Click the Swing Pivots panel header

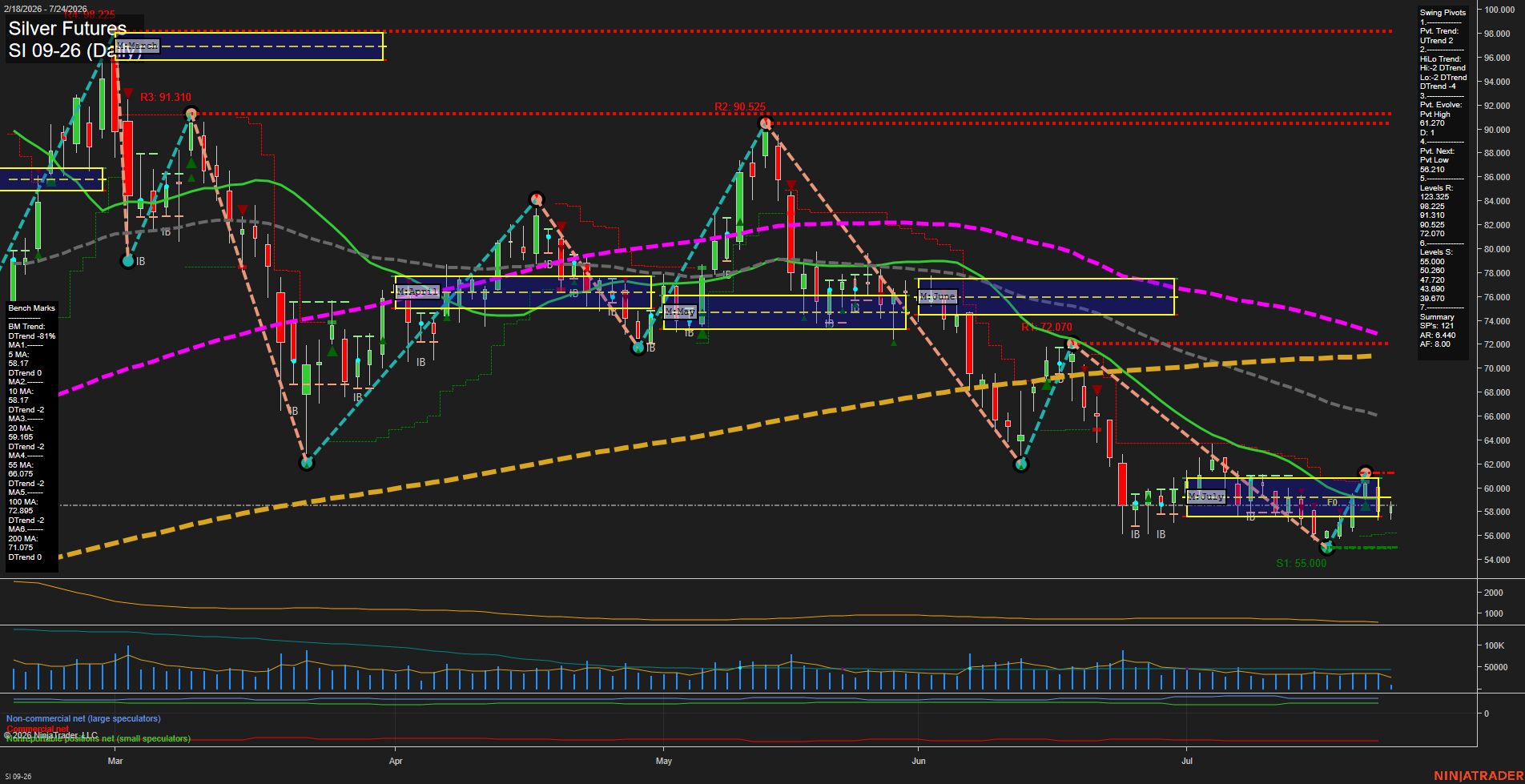pyautogui.click(x=1443, y=13)
